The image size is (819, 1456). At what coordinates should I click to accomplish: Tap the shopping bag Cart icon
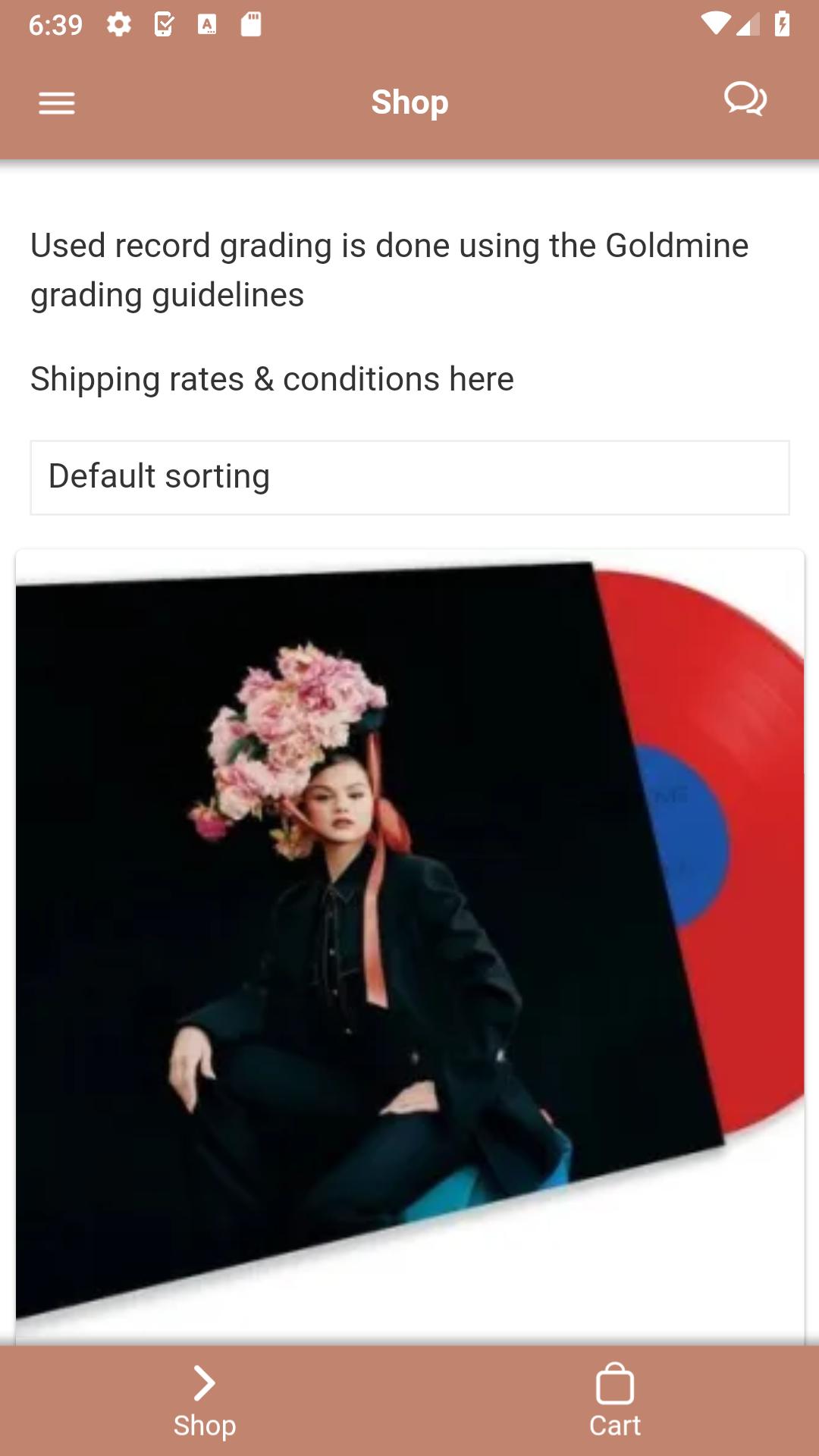tap(615, 1383)
